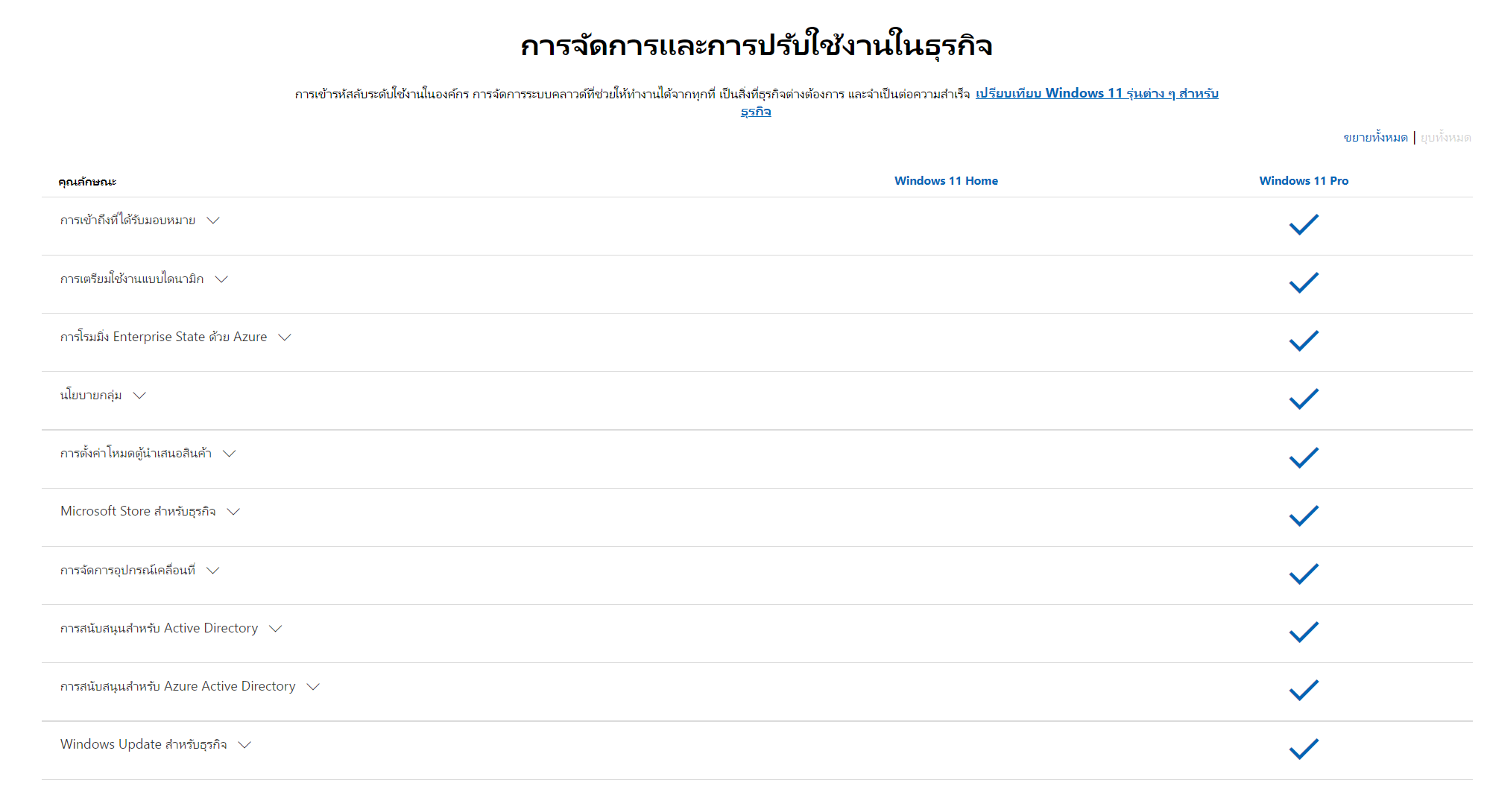Click the Pro checkmark for การเตรียมใช้งานแบบไดนามิก

tap(1304, 282)
